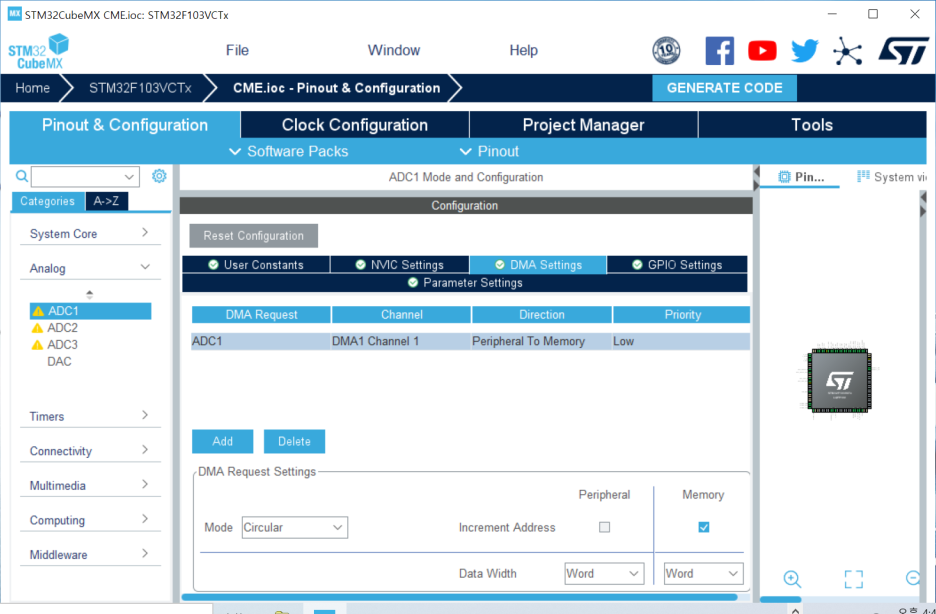Open the NVIC Settings tab

[399, 265]
